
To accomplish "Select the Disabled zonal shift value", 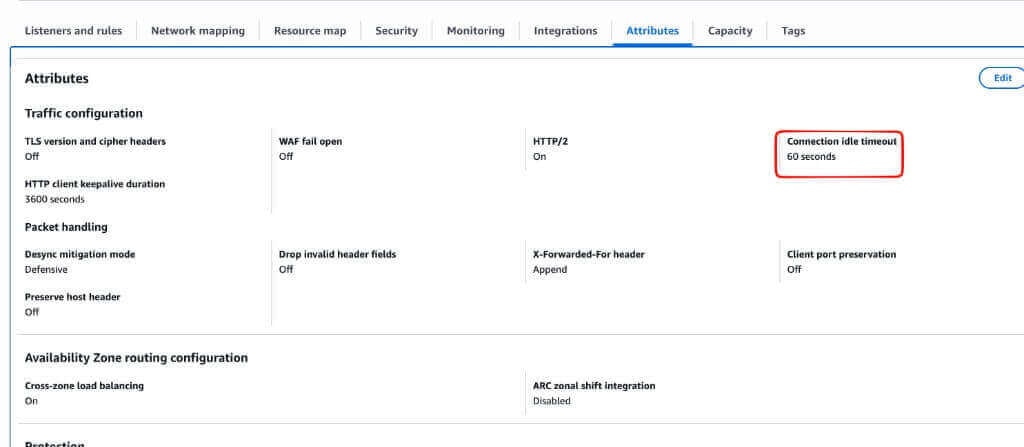I will [x=551, y=401].
